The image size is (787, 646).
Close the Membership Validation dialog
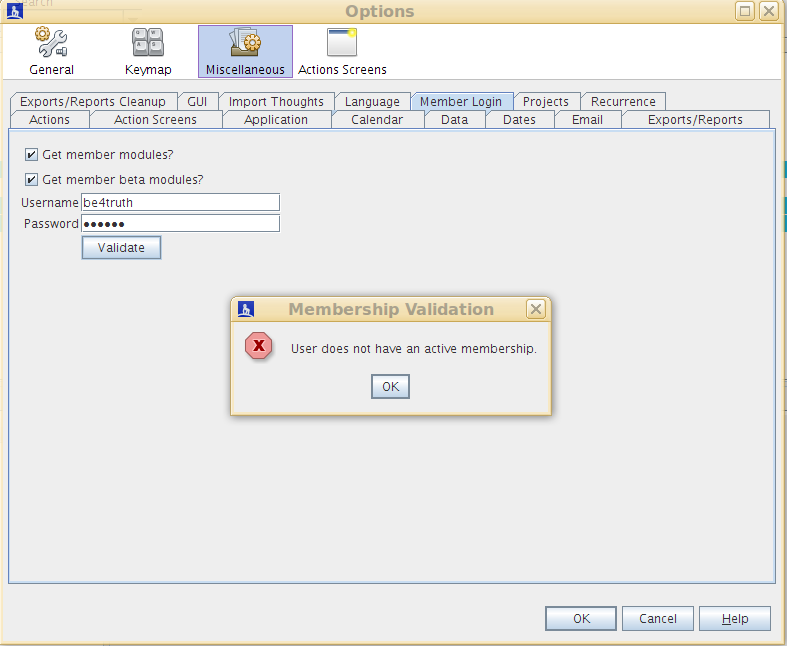(536, 309)
